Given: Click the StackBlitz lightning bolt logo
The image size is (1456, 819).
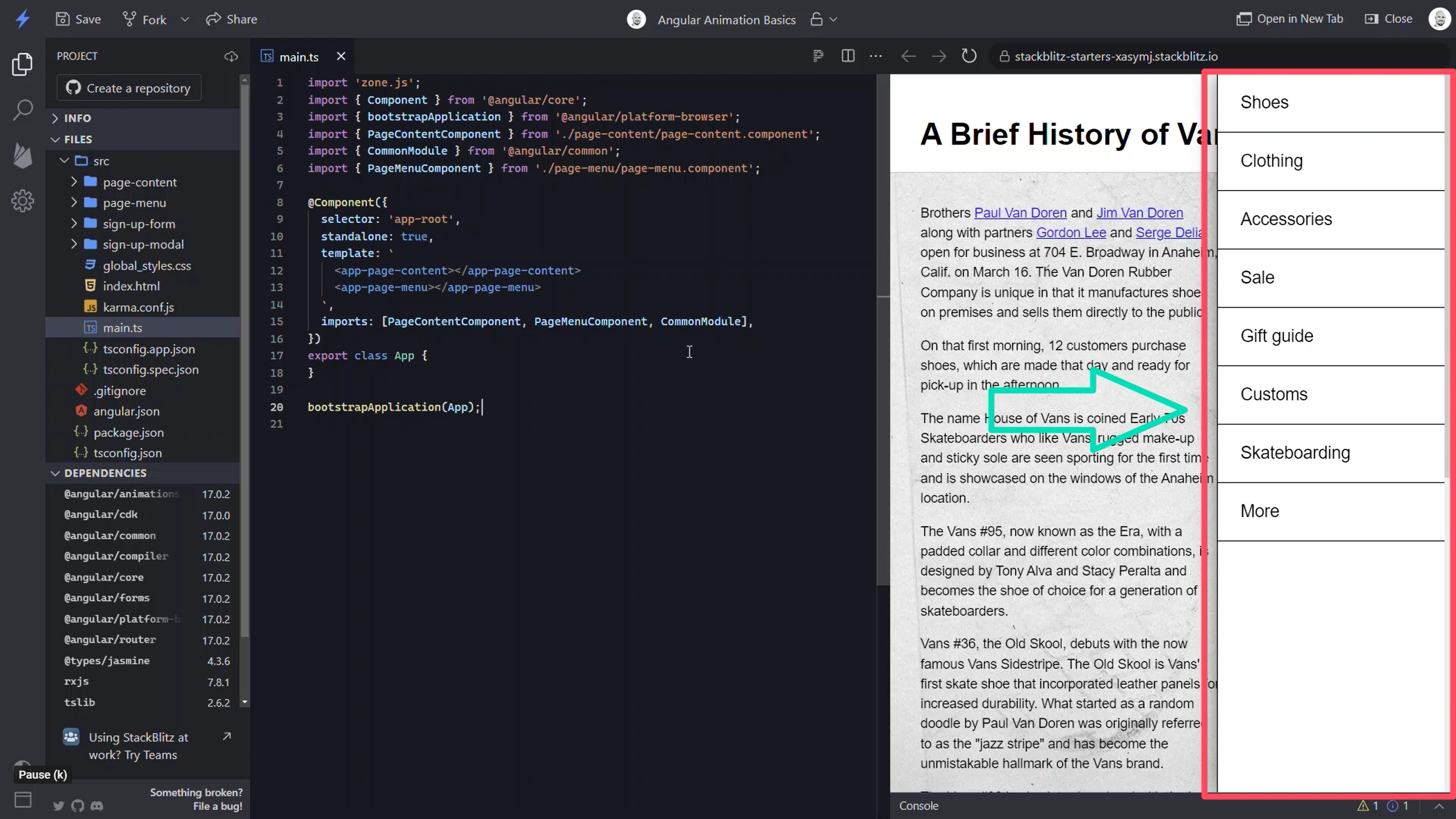Looking at the screenshot, I should point(23,19).
